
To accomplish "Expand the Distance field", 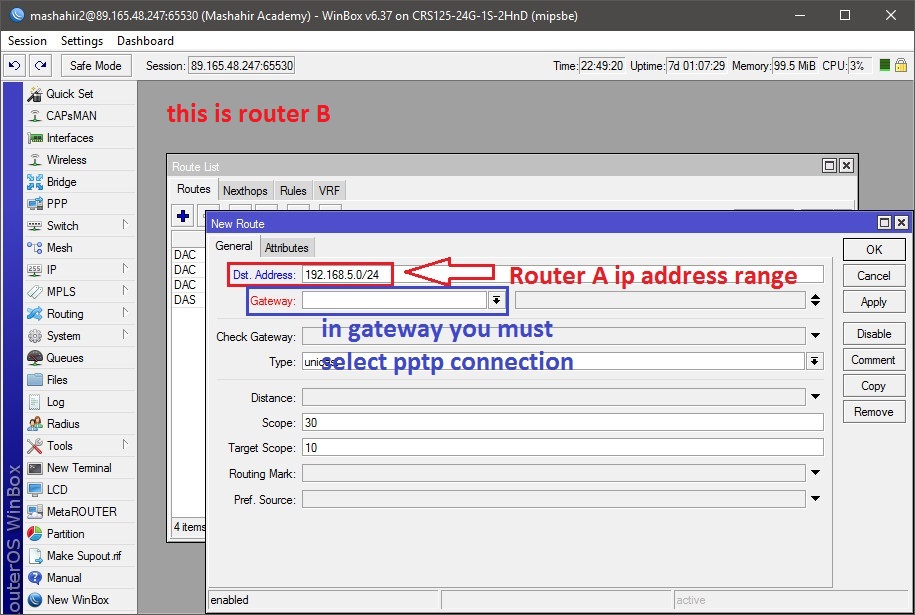I will pyautogui.click(x=815, y=397).
